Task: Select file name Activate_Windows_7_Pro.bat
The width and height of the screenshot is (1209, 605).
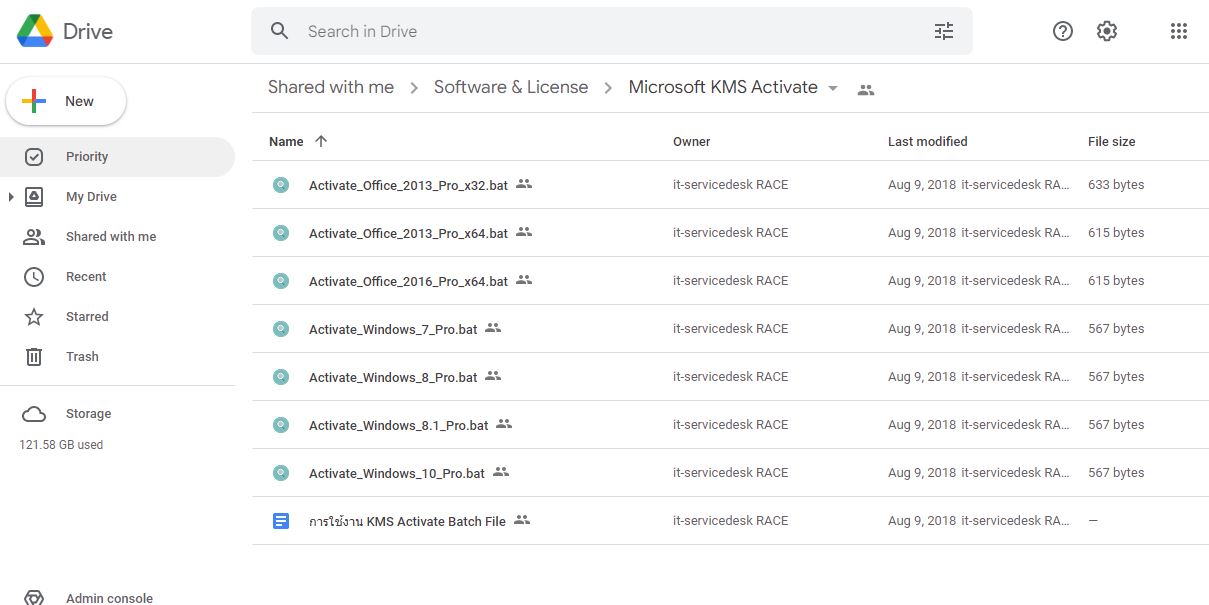Action: [393, 329]
